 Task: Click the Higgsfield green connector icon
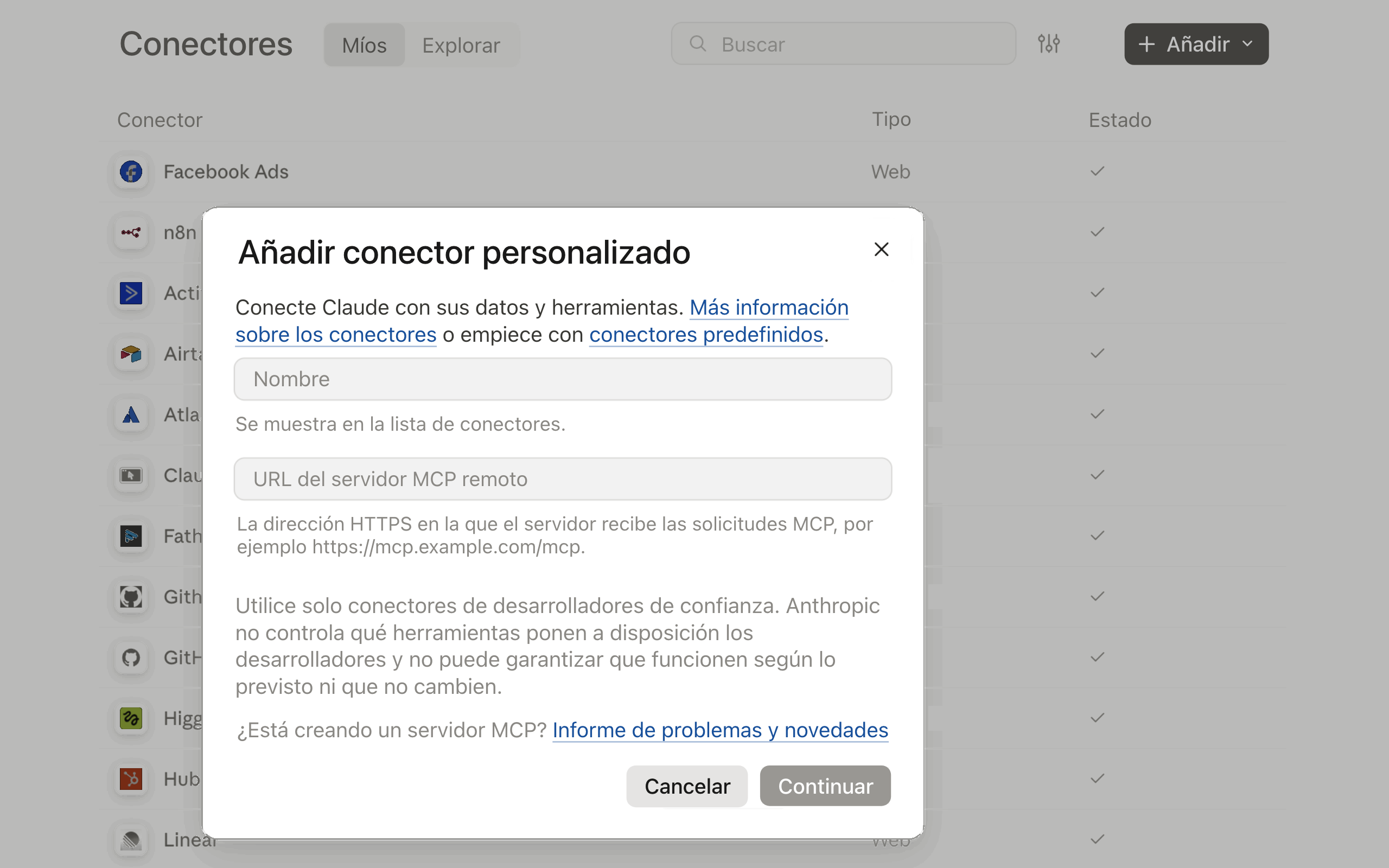[131, 719]
